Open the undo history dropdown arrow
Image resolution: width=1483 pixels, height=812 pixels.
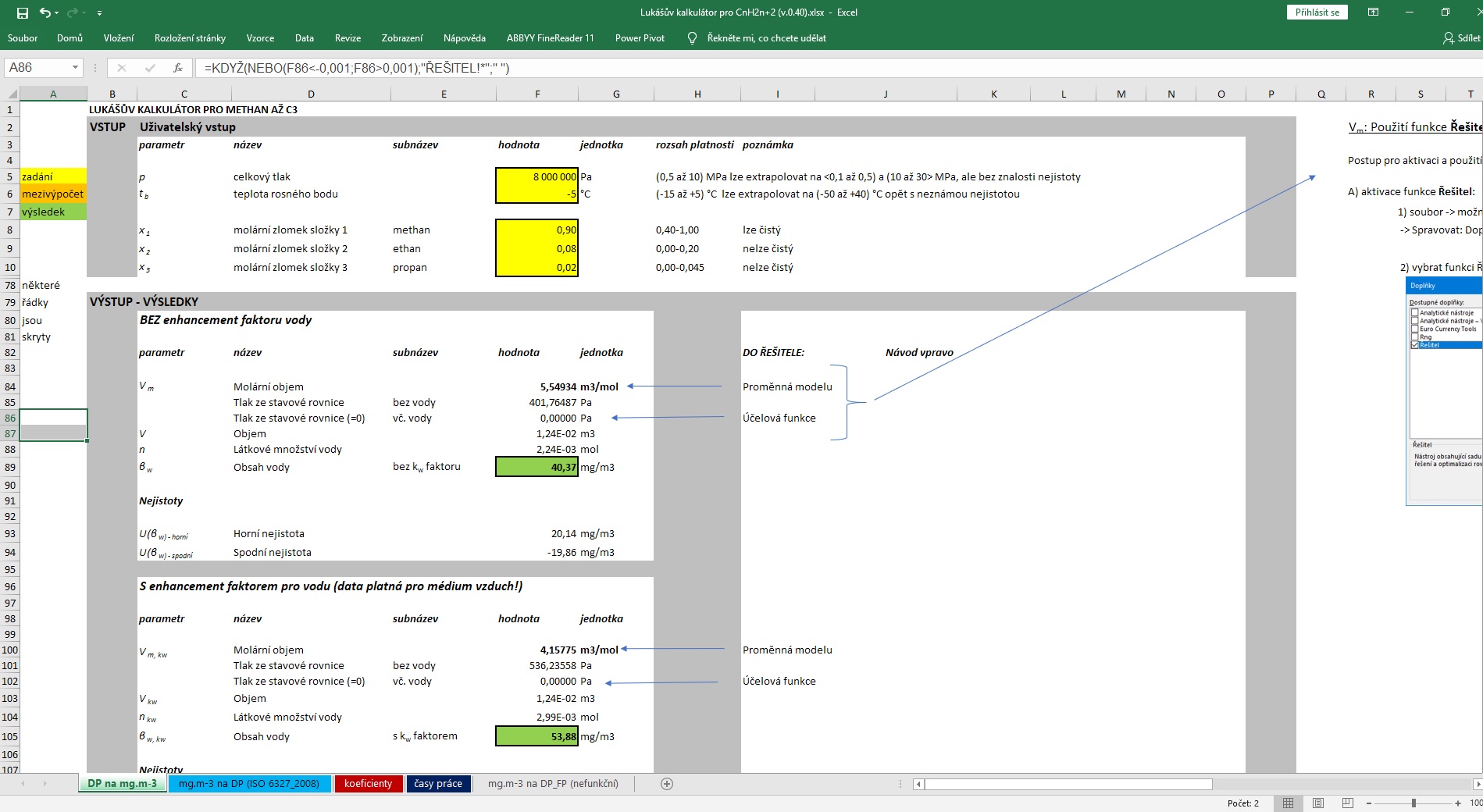click(x=57, y=13)
